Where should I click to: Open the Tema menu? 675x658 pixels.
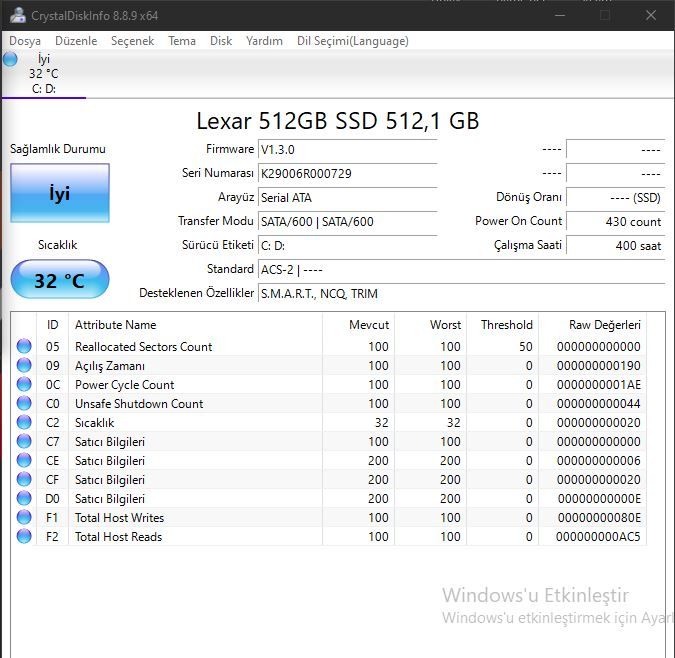pyautogui.click(x=182, y=41)
